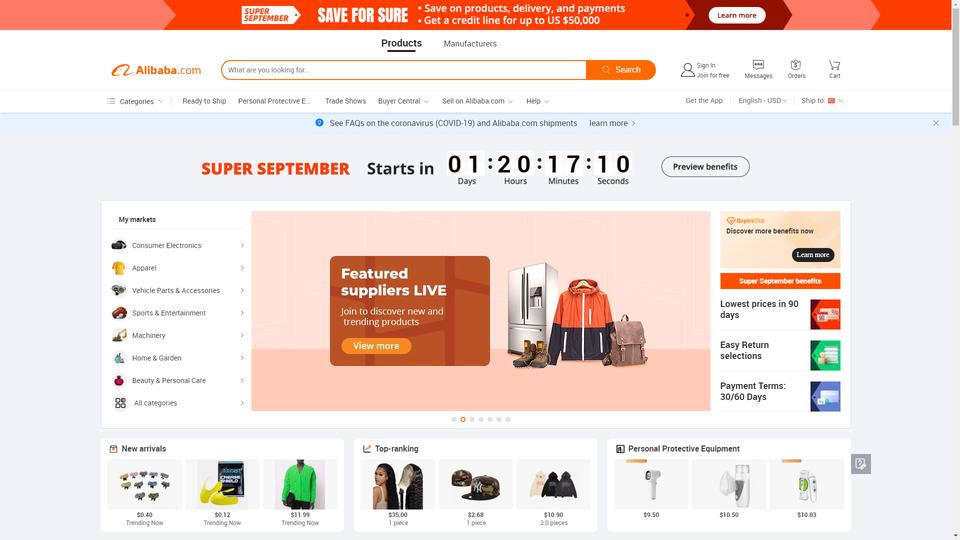Click the floating feedback survey icon

point(861,463)
